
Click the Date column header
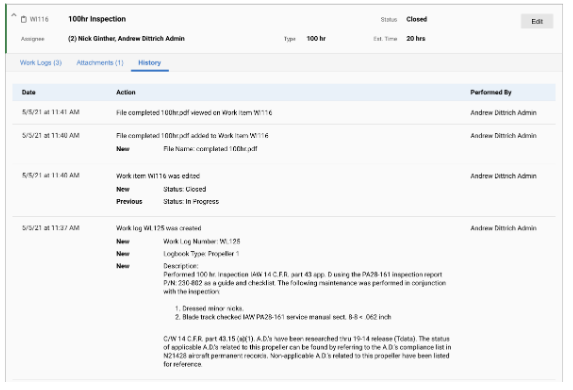tap(29, 92)
